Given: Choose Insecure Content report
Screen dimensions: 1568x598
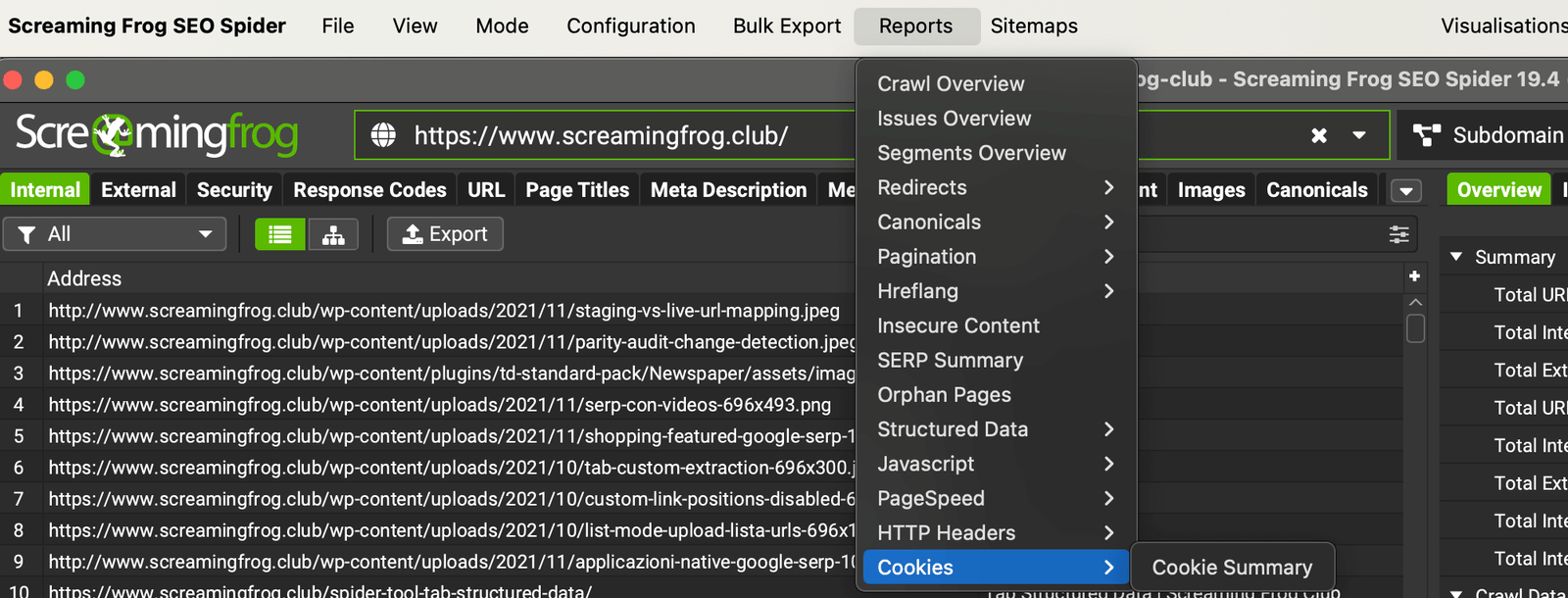Looking at the screenshot, I should tap(997, 325).
